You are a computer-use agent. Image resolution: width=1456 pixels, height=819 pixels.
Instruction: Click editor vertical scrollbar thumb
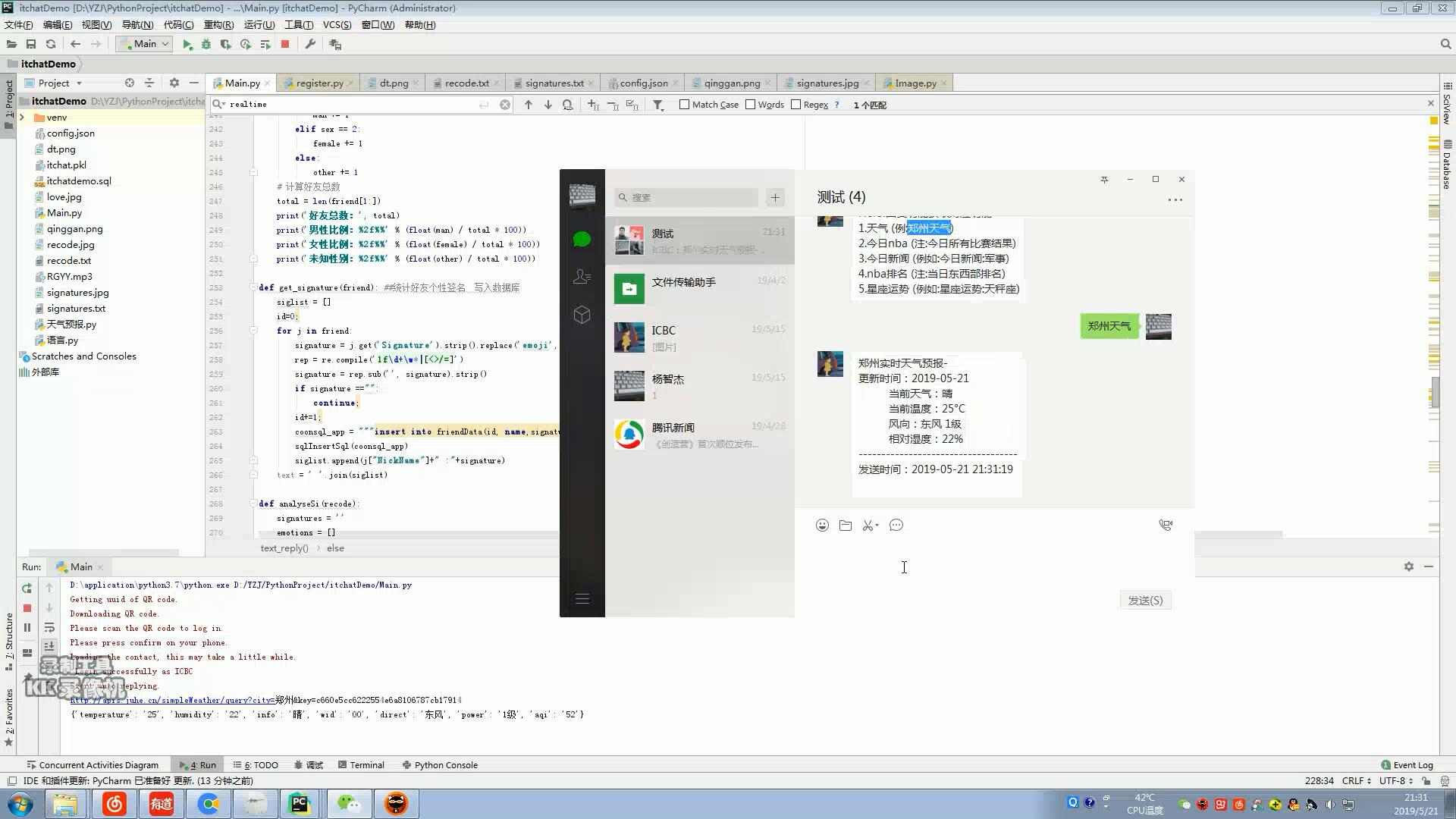coord(1436,392)
